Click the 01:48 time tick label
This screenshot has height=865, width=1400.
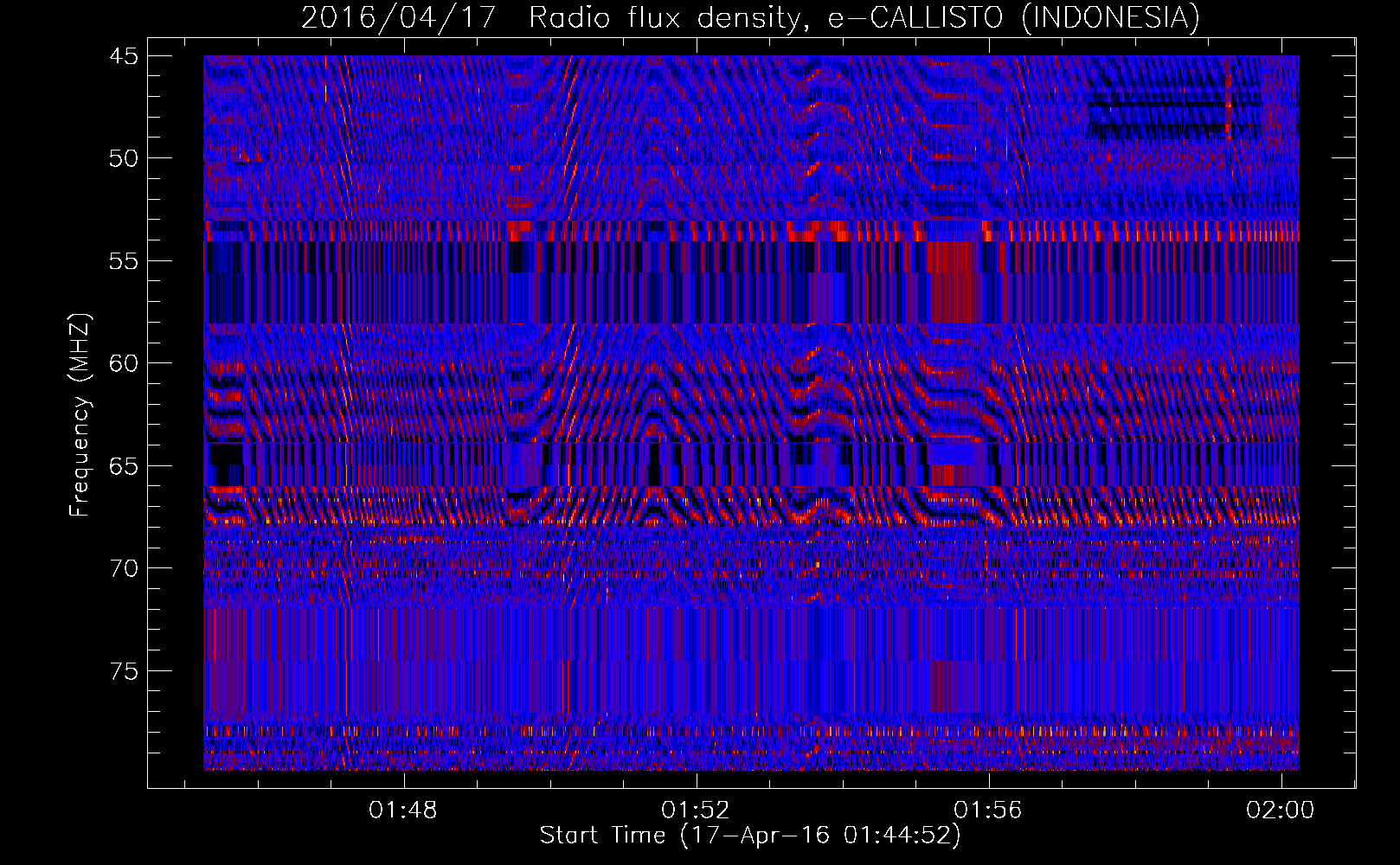click(x=402, y=811)
